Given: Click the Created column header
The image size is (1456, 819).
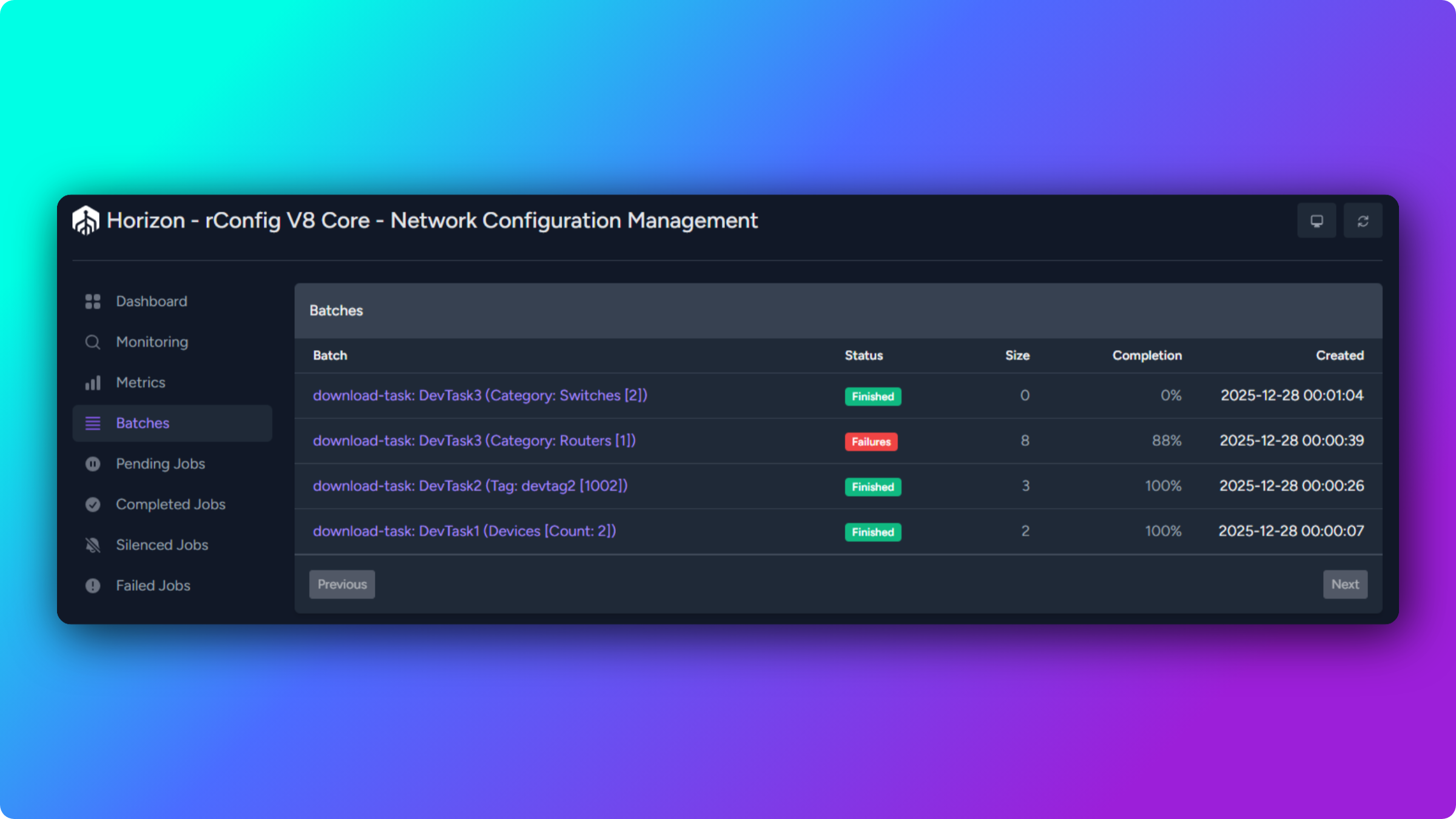Looking at the screenshot, I should 1340,356.
